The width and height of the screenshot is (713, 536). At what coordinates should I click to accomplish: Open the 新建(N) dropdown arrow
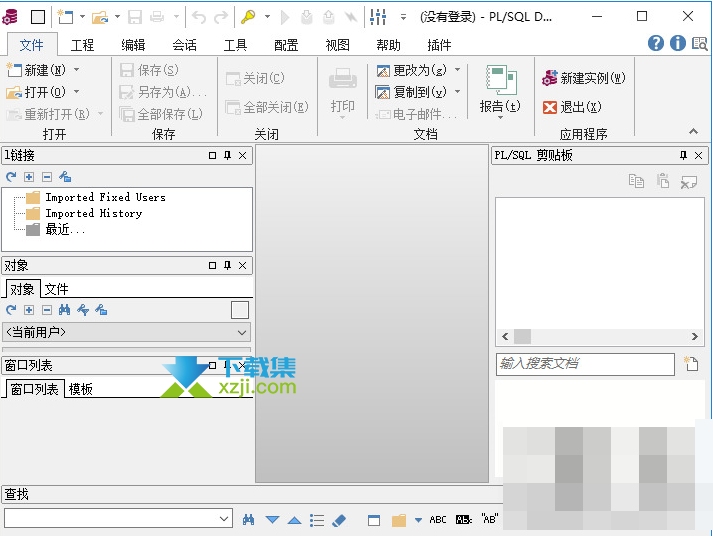76,70
